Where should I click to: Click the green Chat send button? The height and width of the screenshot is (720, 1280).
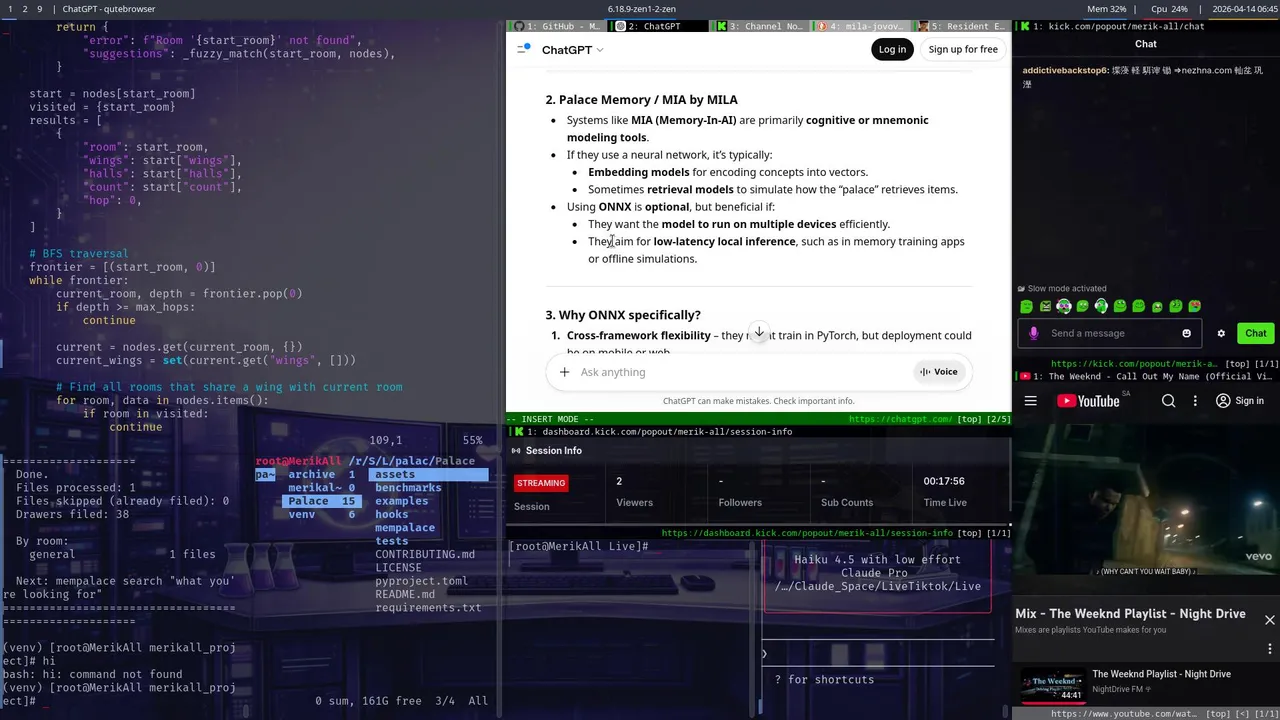pos(1256,333)
